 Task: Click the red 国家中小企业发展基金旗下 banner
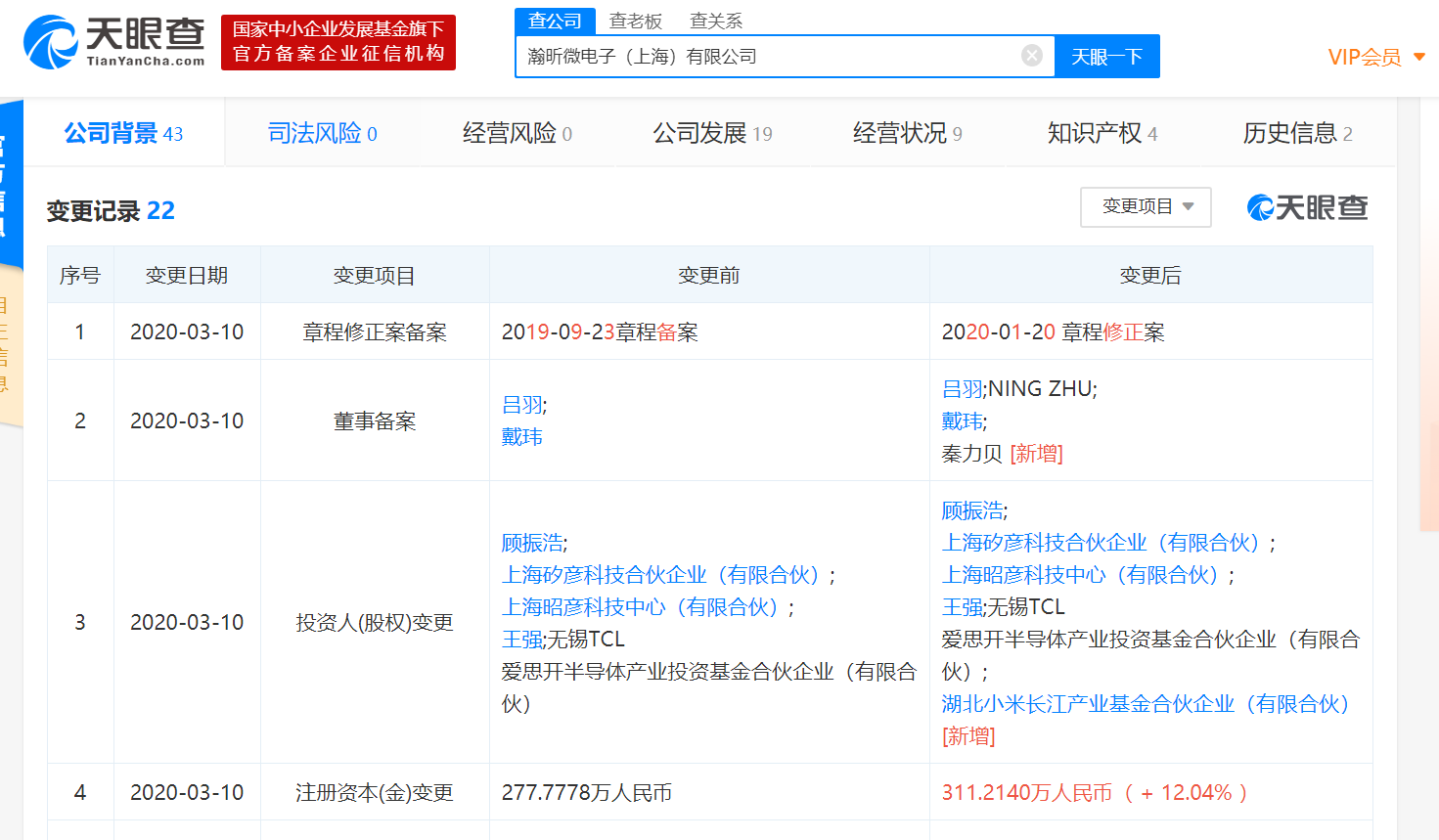click(x=338, y=42)
